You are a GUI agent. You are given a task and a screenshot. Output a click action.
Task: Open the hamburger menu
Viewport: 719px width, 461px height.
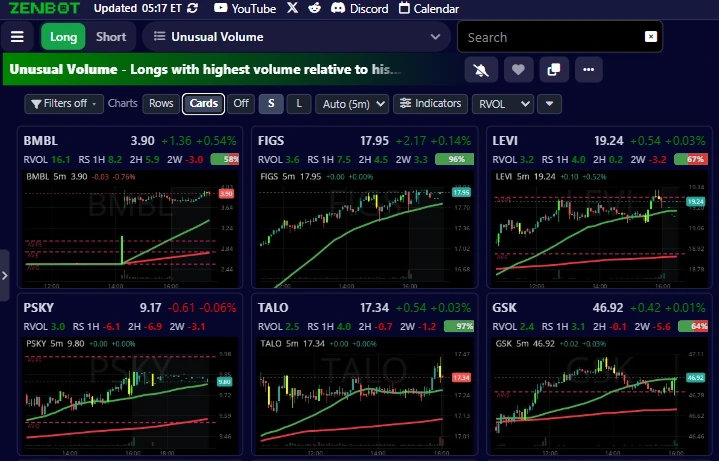point(17,37)
